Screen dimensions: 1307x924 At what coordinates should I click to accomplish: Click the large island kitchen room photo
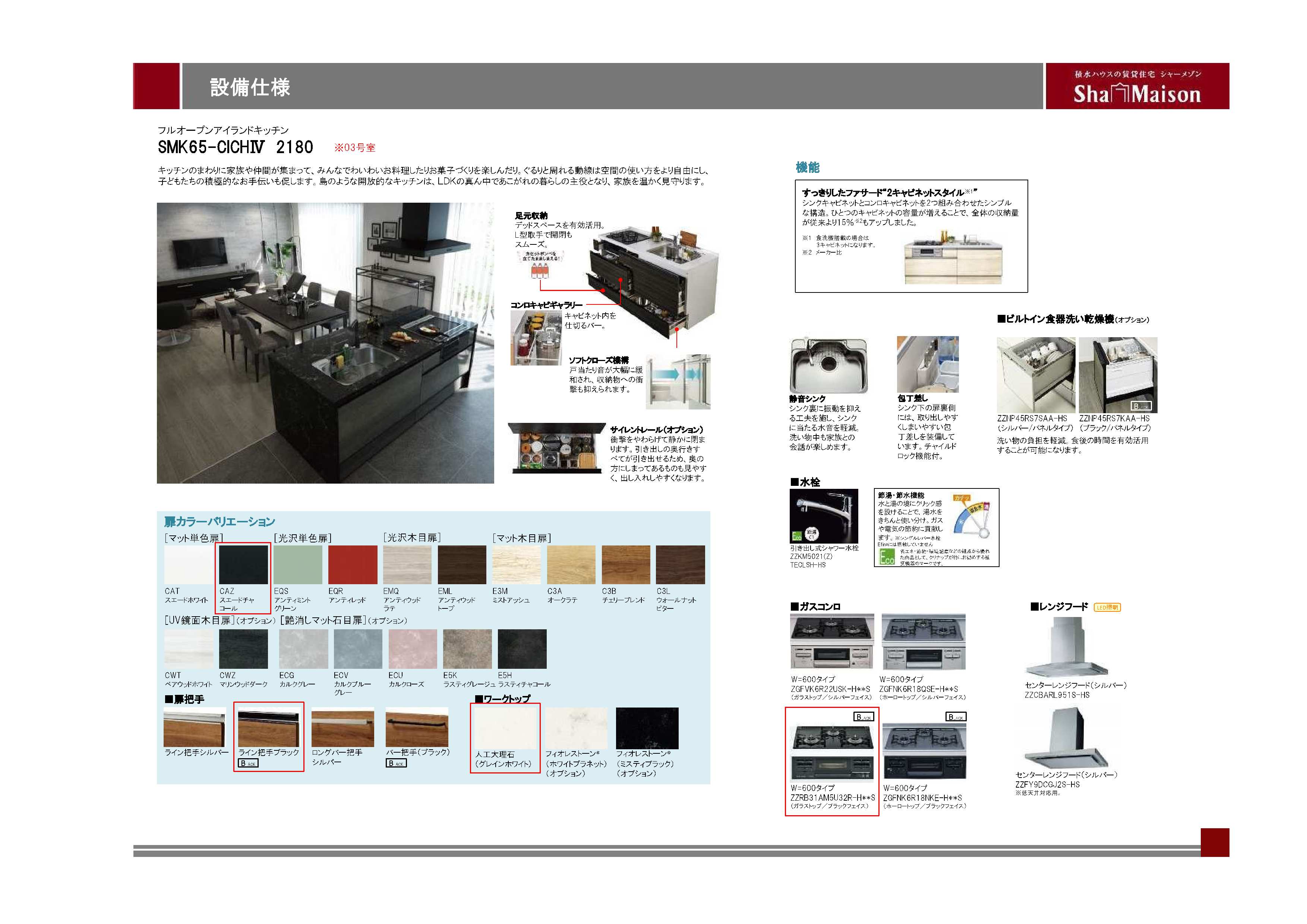pos(325,343)
